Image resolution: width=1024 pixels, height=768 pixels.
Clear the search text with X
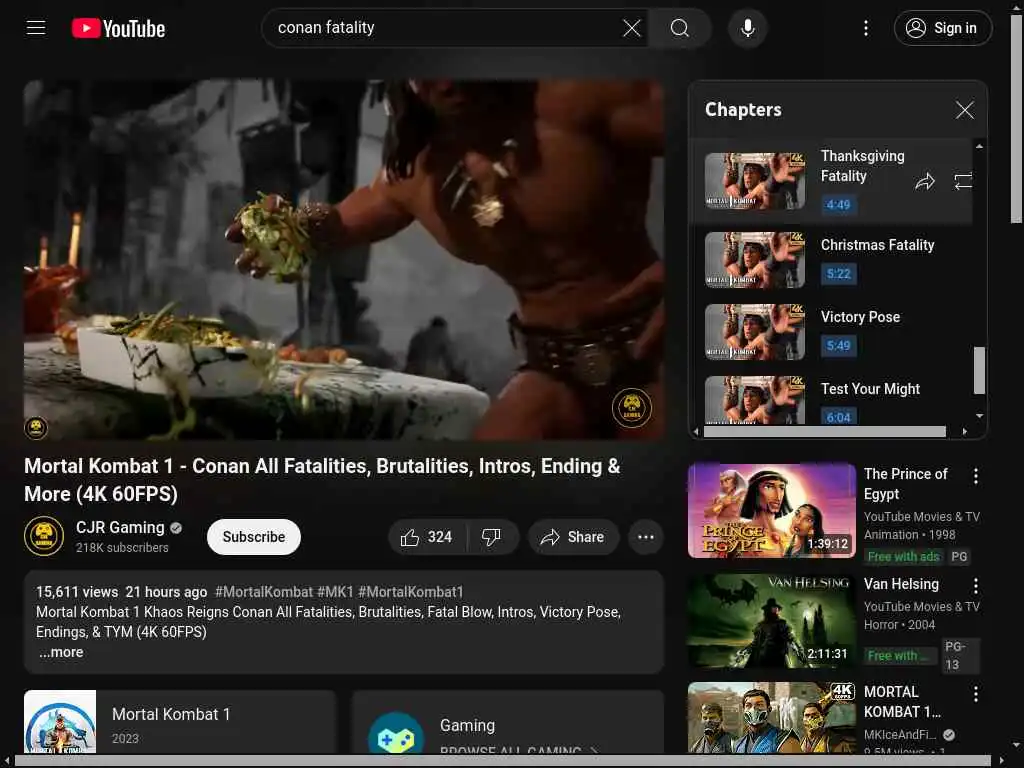[632, 28]
